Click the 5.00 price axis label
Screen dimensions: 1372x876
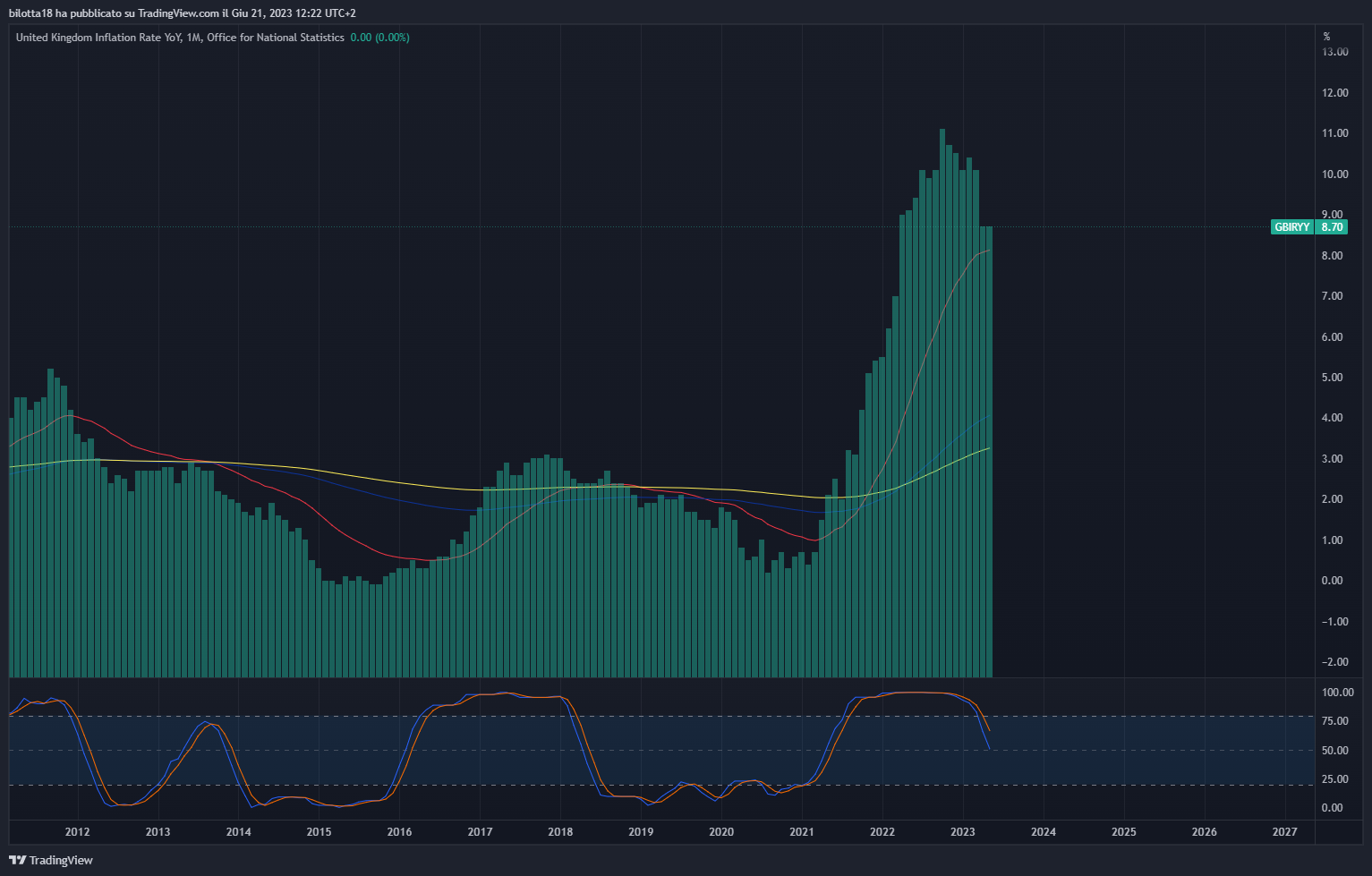coord(1333,378)
